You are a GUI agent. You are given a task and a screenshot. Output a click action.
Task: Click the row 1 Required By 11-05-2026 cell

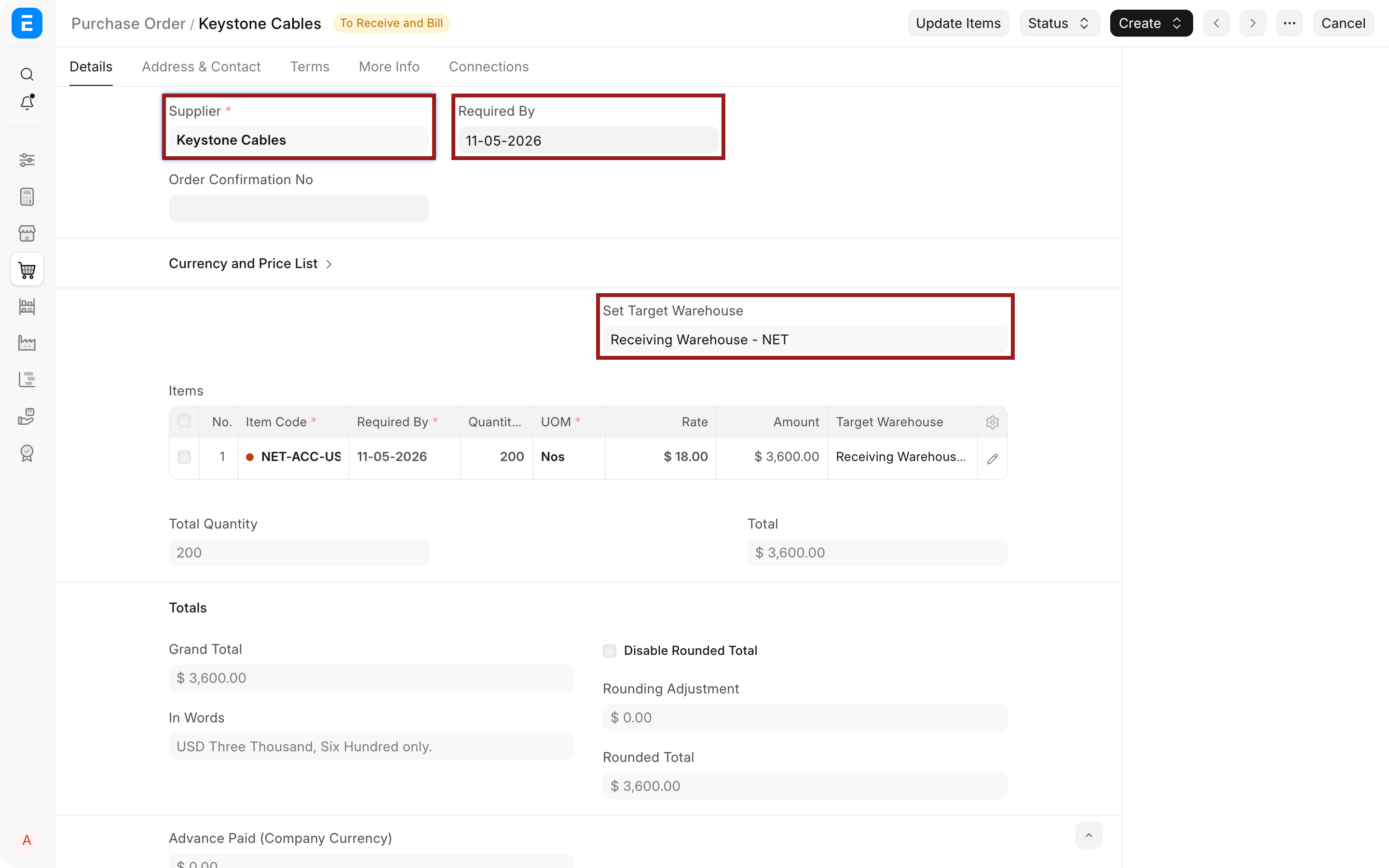(404, 457)
